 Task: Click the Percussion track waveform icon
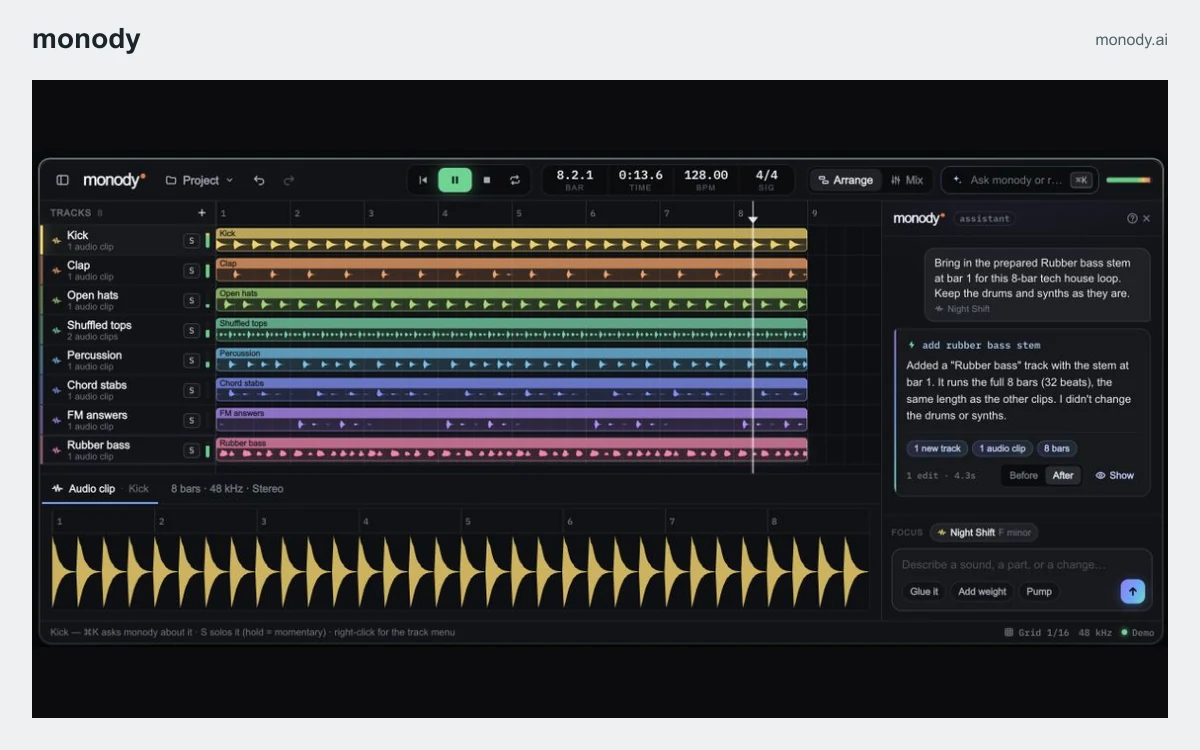point(56,360)
